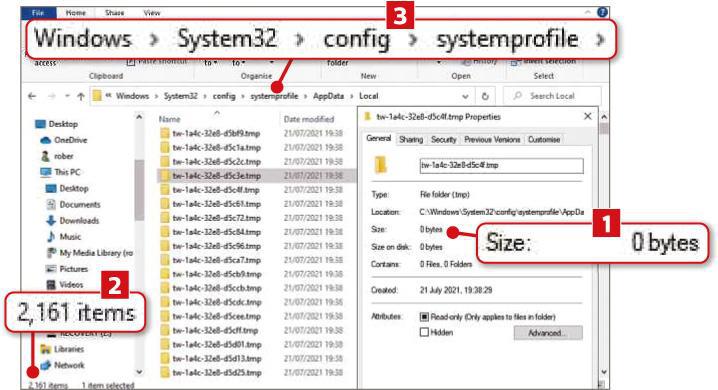Screen dimensions: 718x390
Task: Sort by the Name column header
Action: 169,119
